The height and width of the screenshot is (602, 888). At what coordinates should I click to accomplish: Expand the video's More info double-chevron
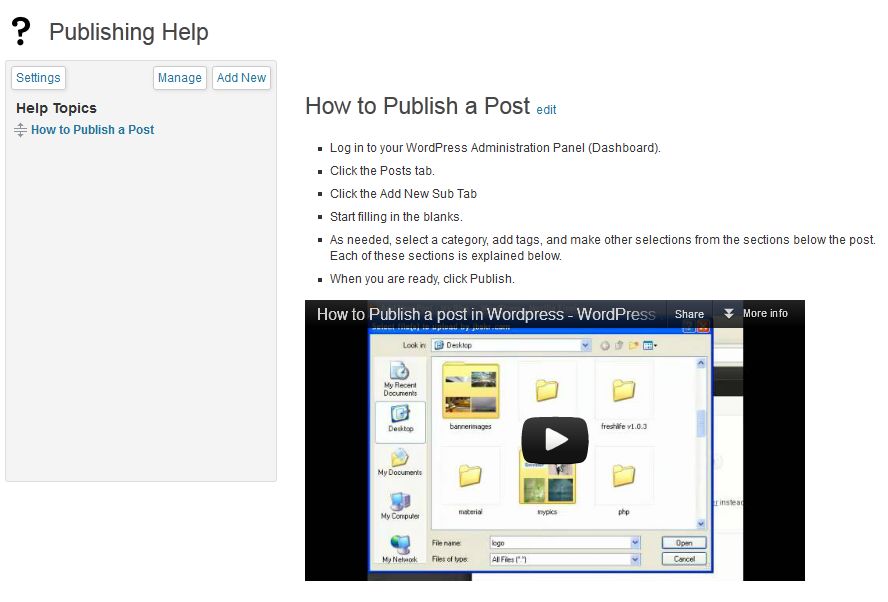point(729,313)
